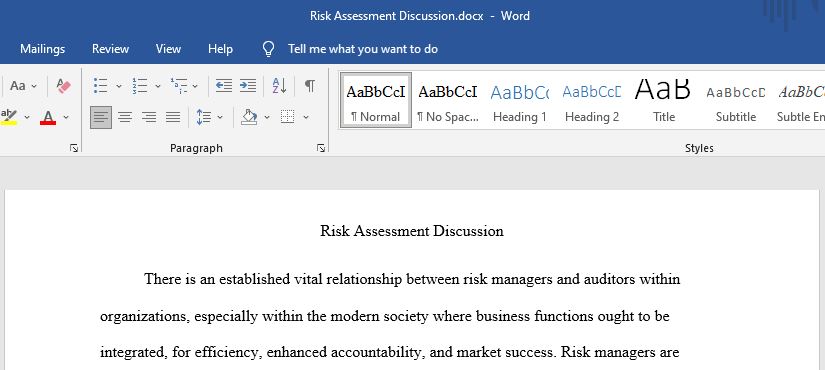This screenshot has height=370, width=825.
Task: Apply the Heading 1 style
Action: [519, 101]
